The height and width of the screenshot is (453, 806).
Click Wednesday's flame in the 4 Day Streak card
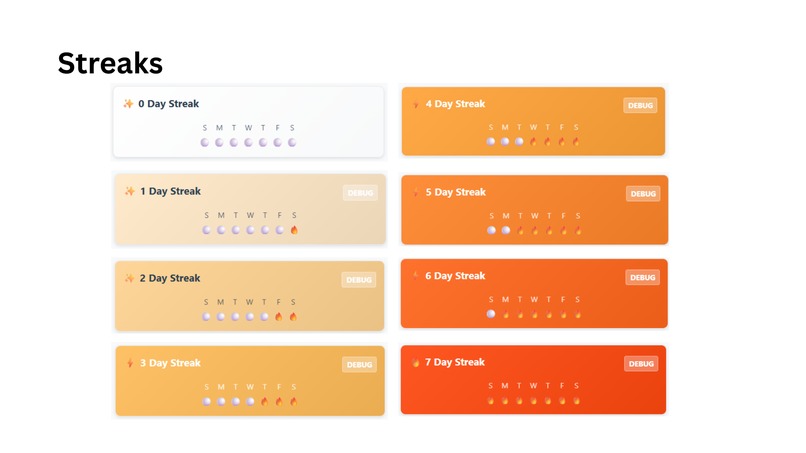pyautogui.click(x=534, y=141)
